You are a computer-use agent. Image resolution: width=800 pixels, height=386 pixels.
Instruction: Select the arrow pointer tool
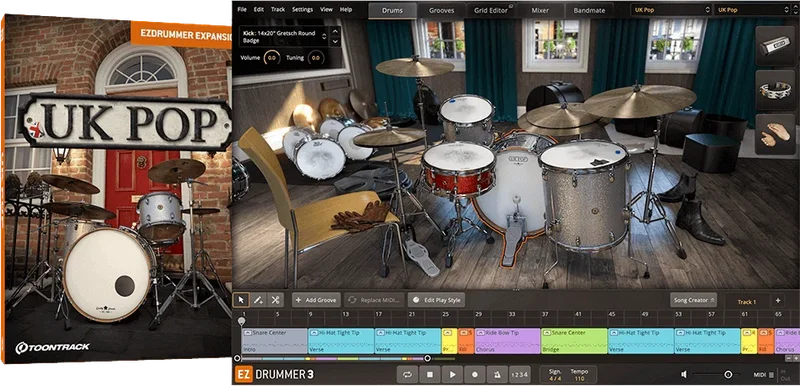click(x=241, y=300)
